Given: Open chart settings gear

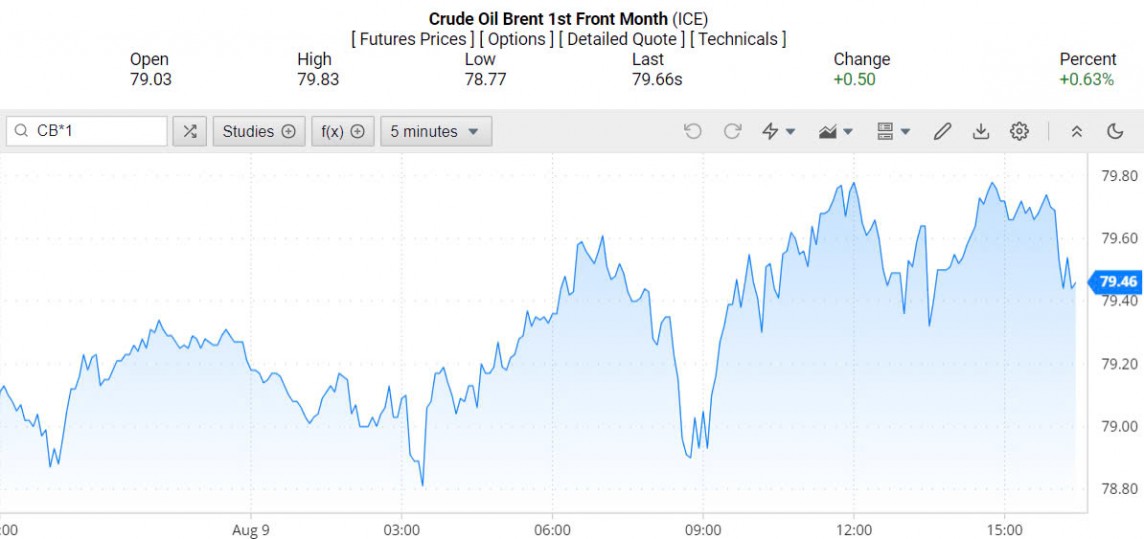Looking at the screenshot, I should (x=1019, y=131).
